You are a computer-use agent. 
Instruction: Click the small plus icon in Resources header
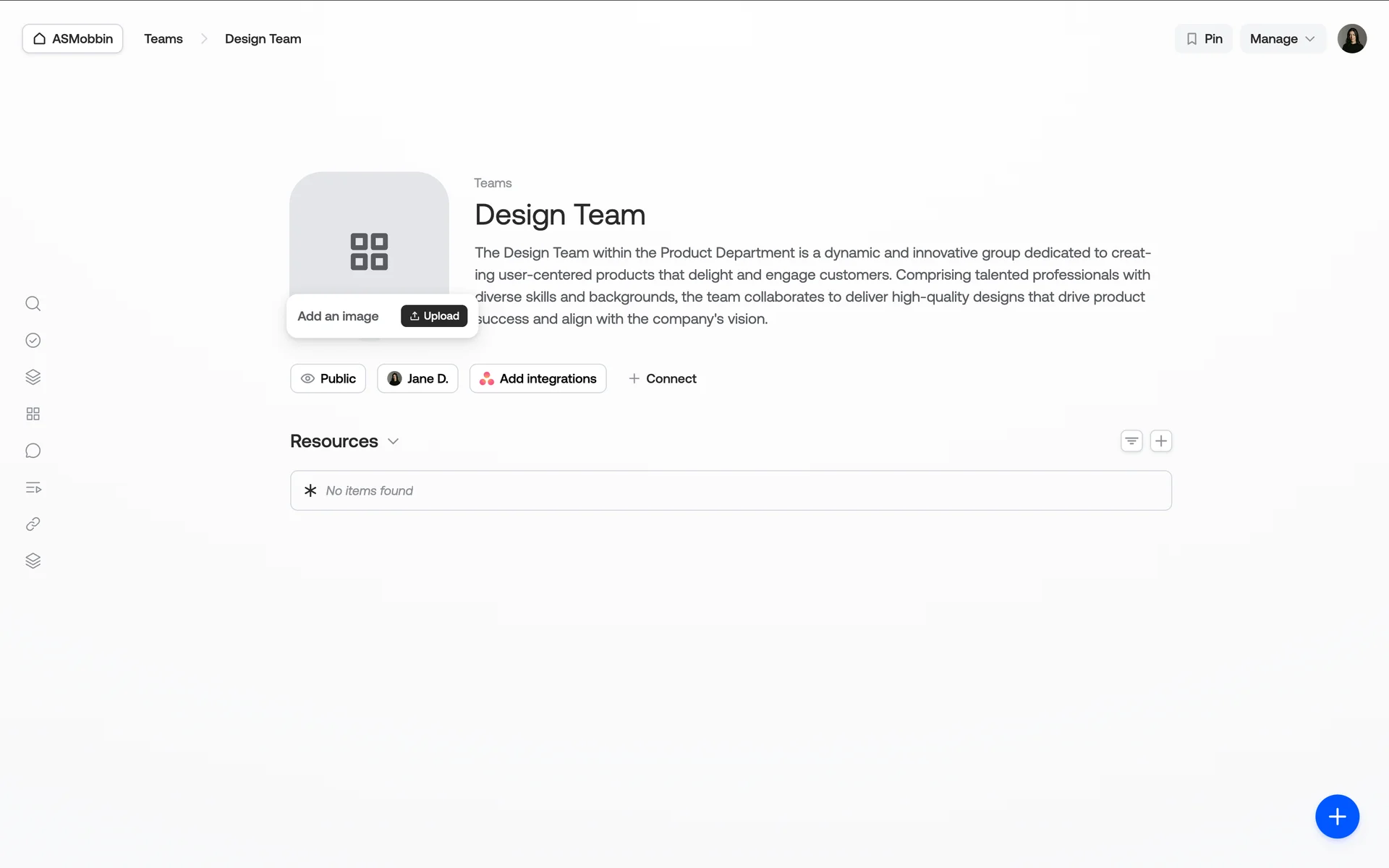(x=1161, y=441)
